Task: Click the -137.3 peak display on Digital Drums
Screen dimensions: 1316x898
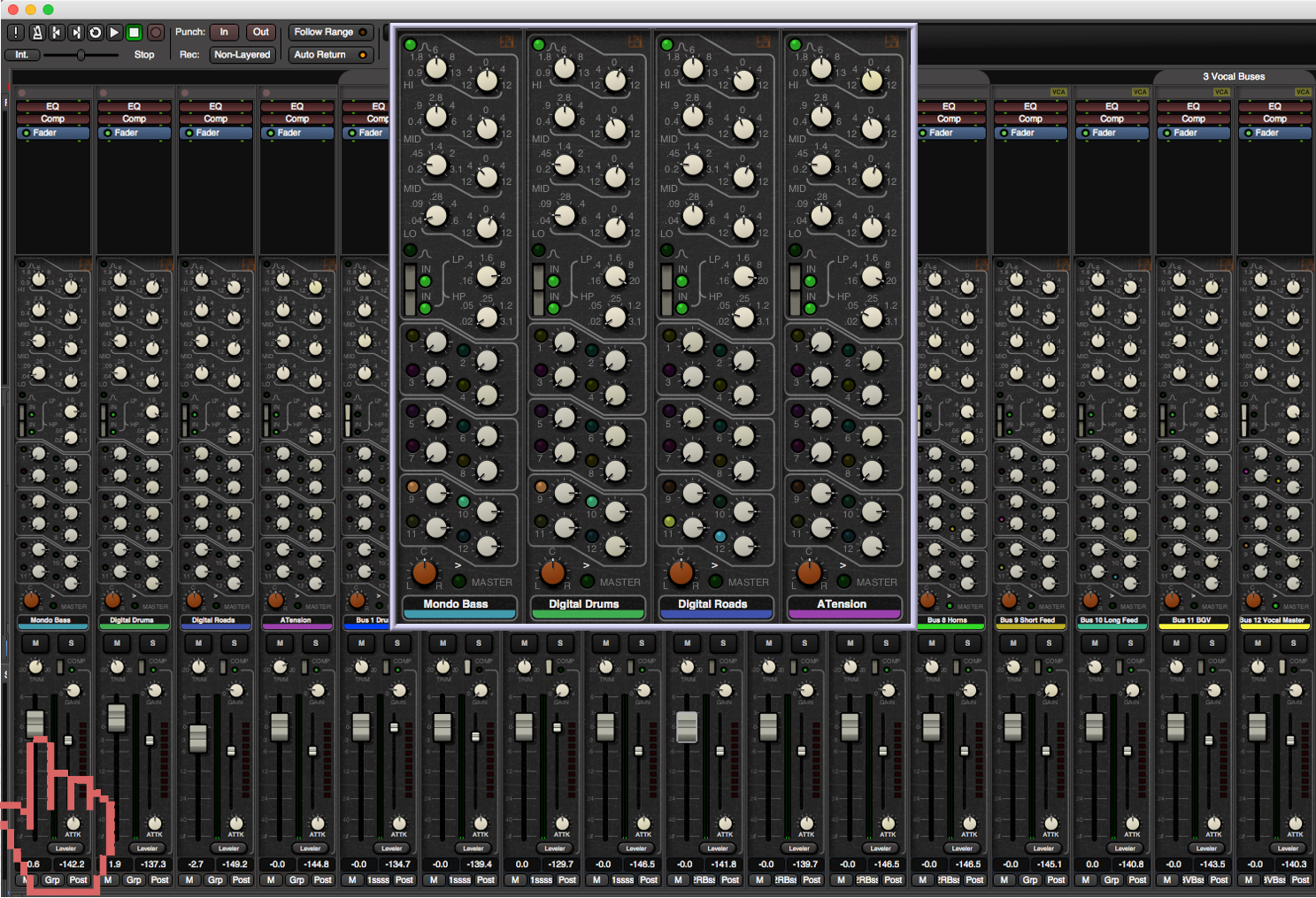Action: pos(153,864)
